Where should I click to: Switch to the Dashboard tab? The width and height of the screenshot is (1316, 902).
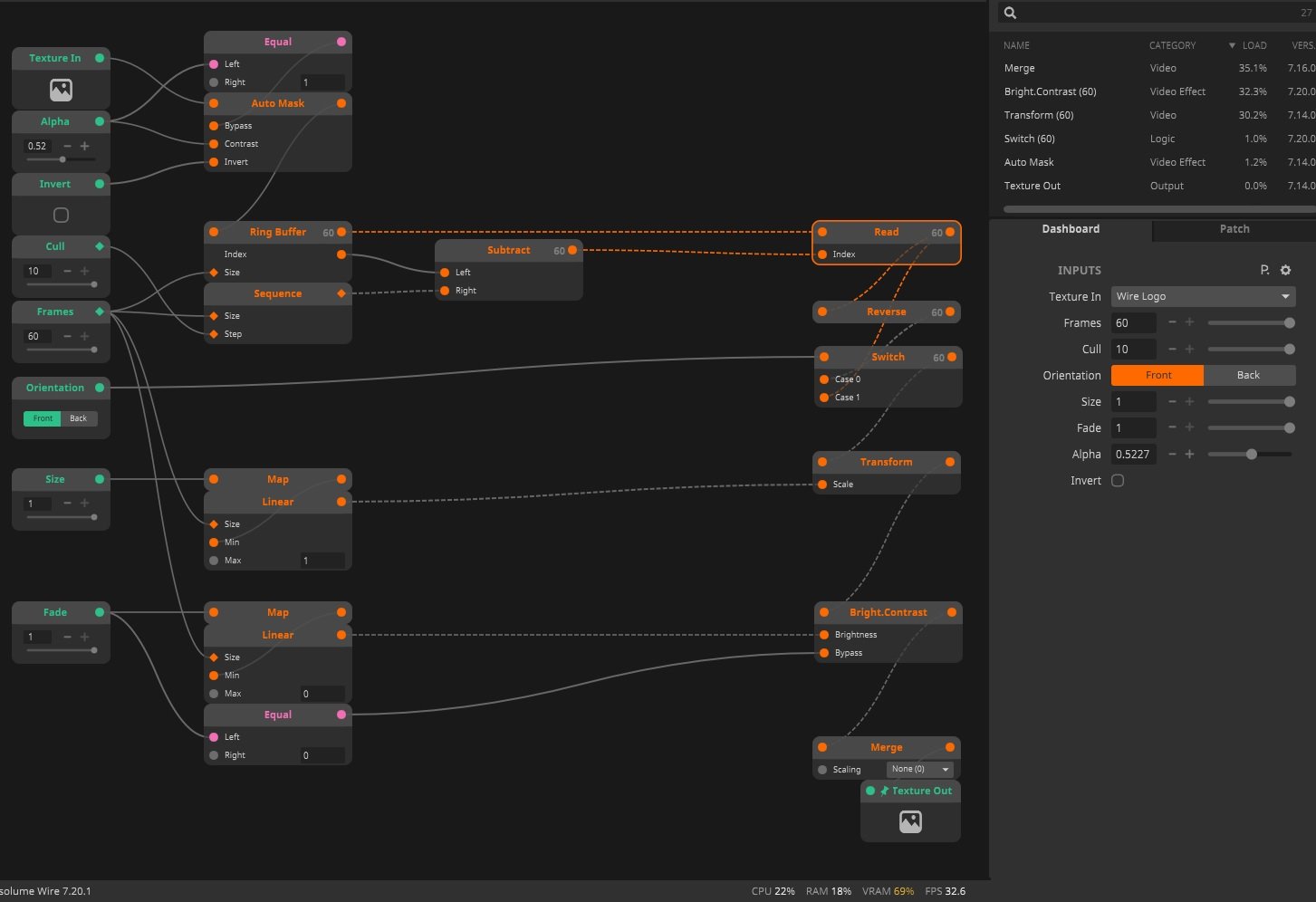(x=1070, y=229)
